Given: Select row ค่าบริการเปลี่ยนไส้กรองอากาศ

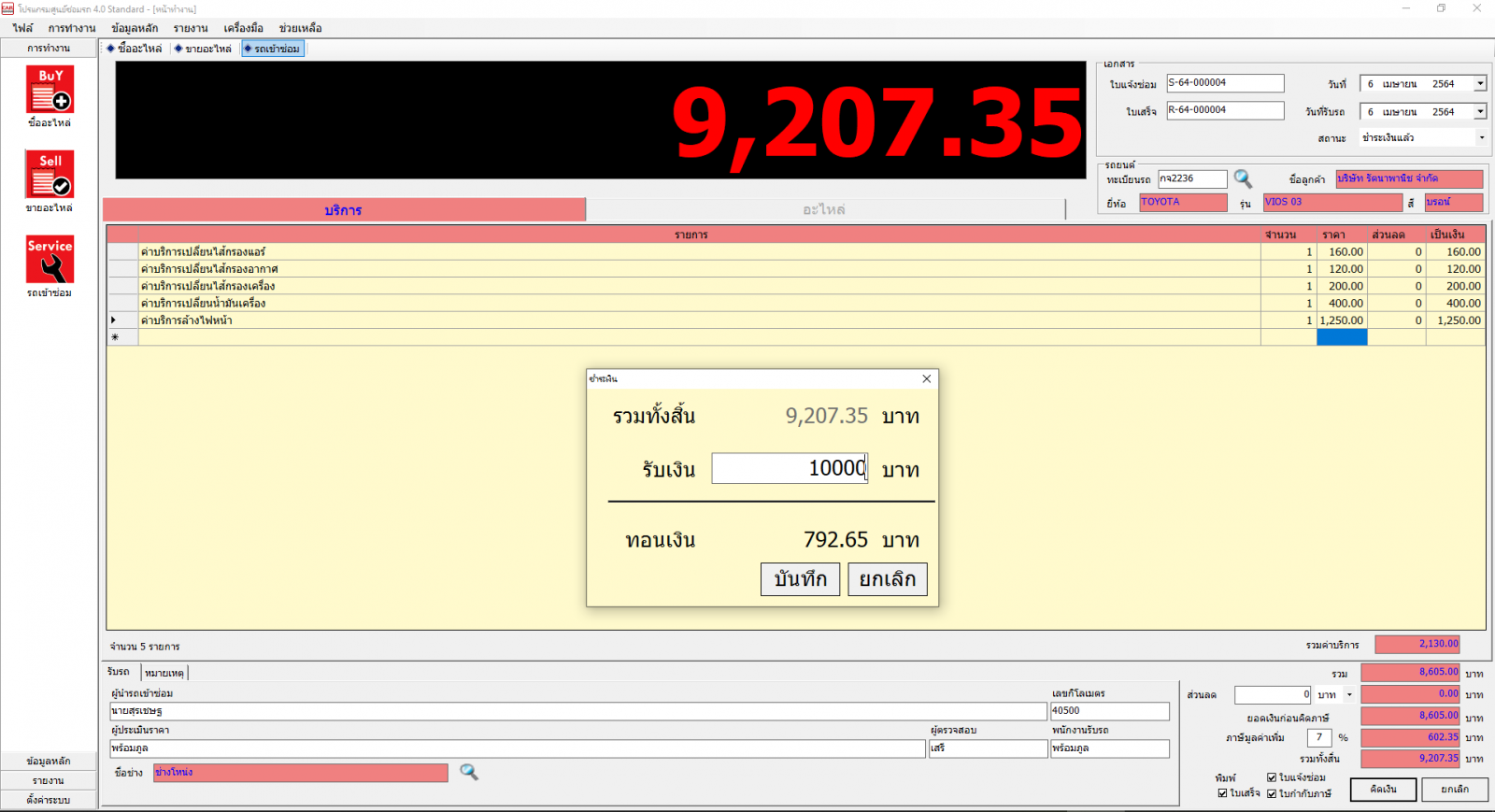Looking at the screenshot, I should [x=796, y=269].
